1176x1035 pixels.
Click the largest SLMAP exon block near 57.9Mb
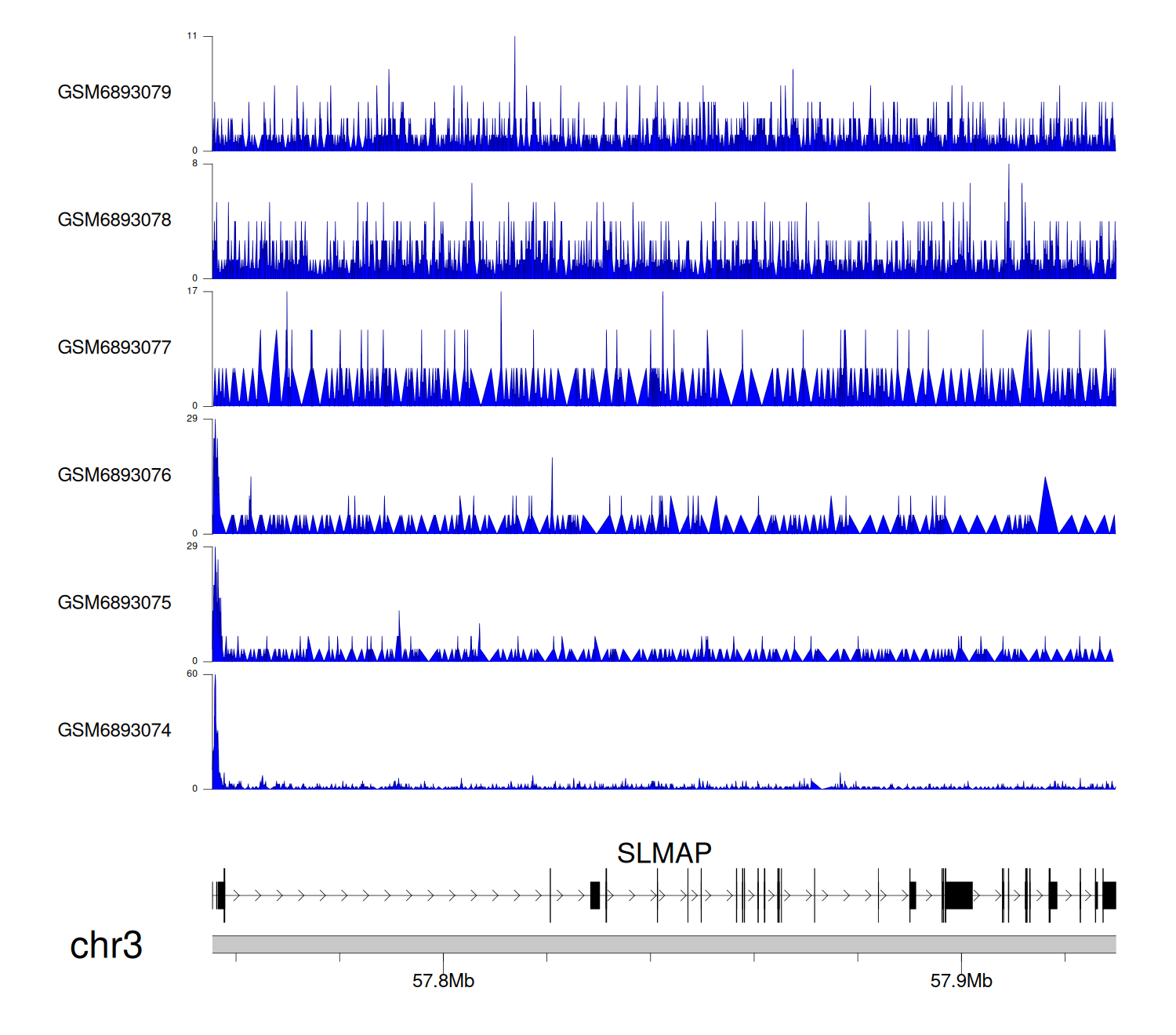(x=958, y=895)
